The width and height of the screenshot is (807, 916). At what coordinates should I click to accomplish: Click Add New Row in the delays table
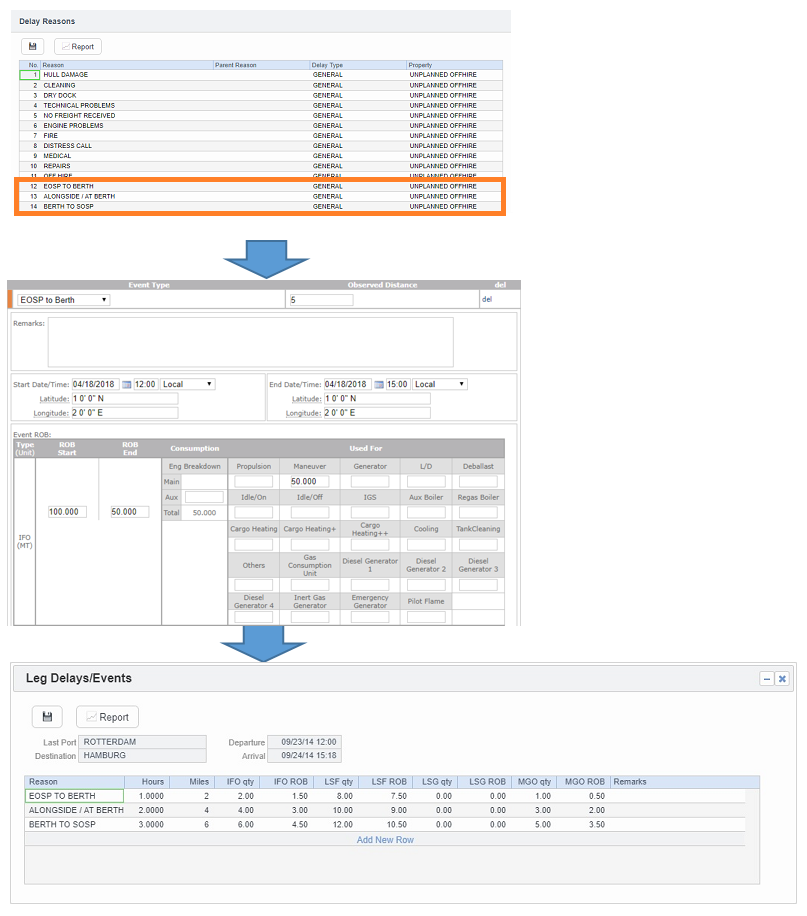(385, 840)
